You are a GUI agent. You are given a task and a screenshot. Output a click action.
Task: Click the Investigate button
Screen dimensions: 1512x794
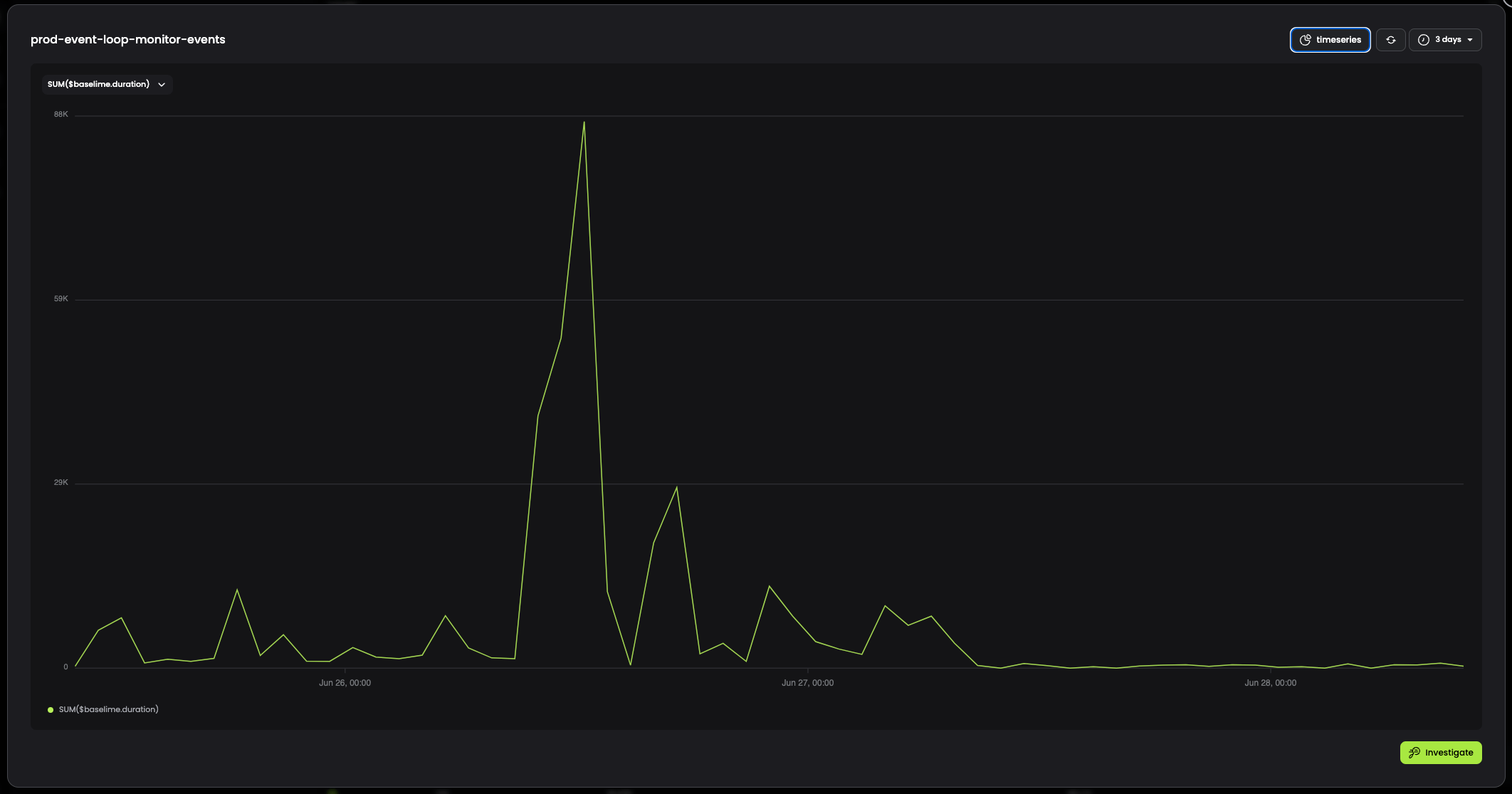point(1441,752)
